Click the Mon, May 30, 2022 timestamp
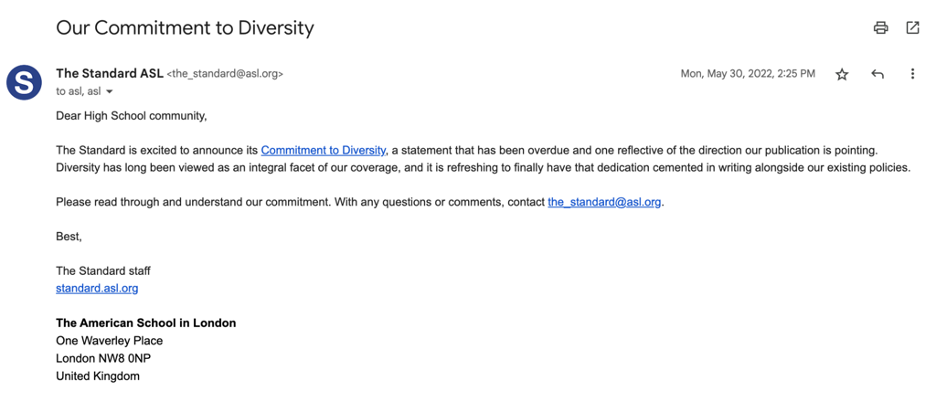This screenshot has height=402, width=936. pos(747,74)
